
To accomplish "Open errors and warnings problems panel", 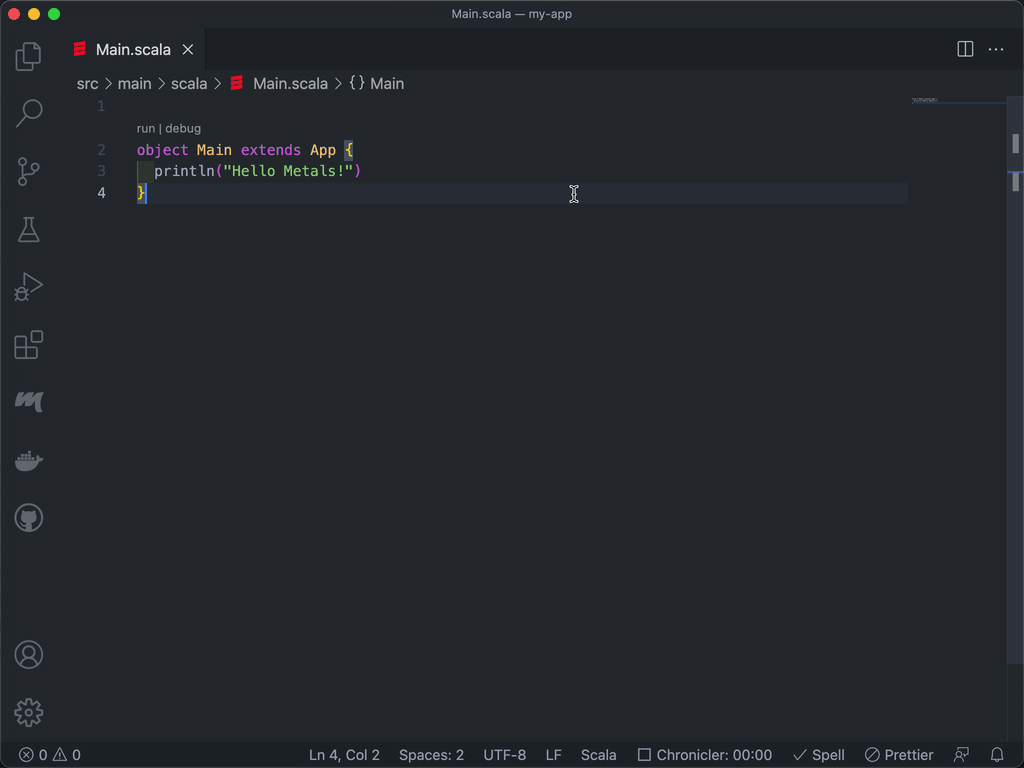I will (x=50, y=755).
